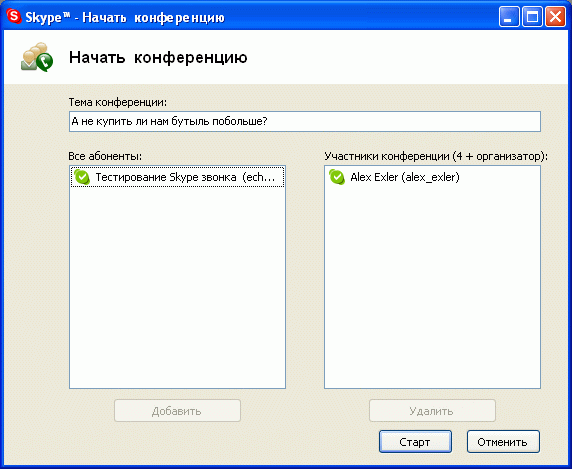Viewport: 572px width, 469px height.
Task: Click the Тема конференции text field
Action: (x=305, y=121)
